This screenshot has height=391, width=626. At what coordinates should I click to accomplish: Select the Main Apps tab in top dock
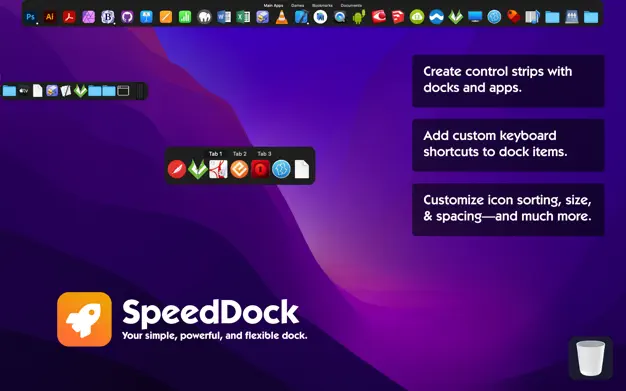click(273, 6)
